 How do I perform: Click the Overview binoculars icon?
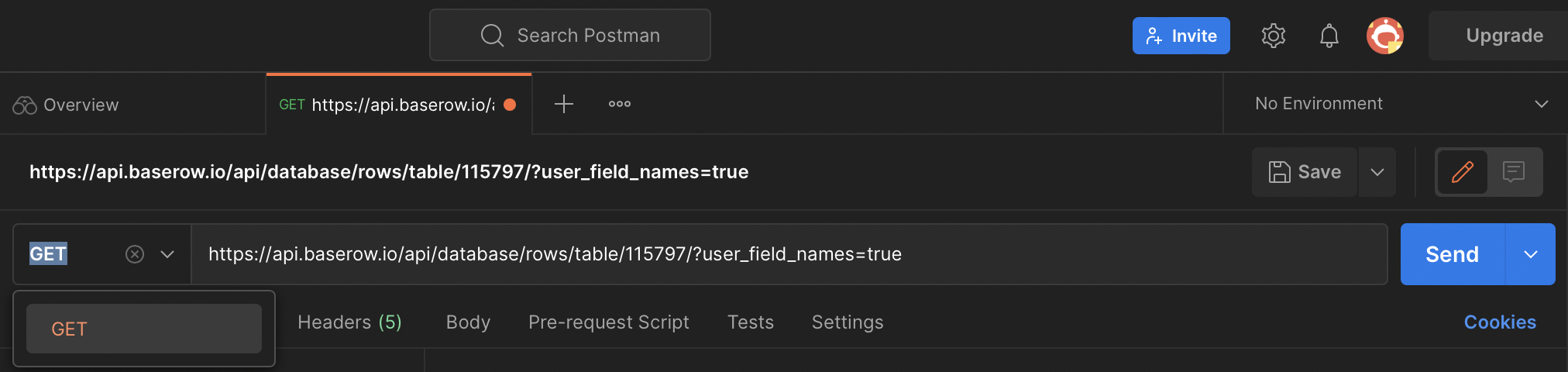25,105
